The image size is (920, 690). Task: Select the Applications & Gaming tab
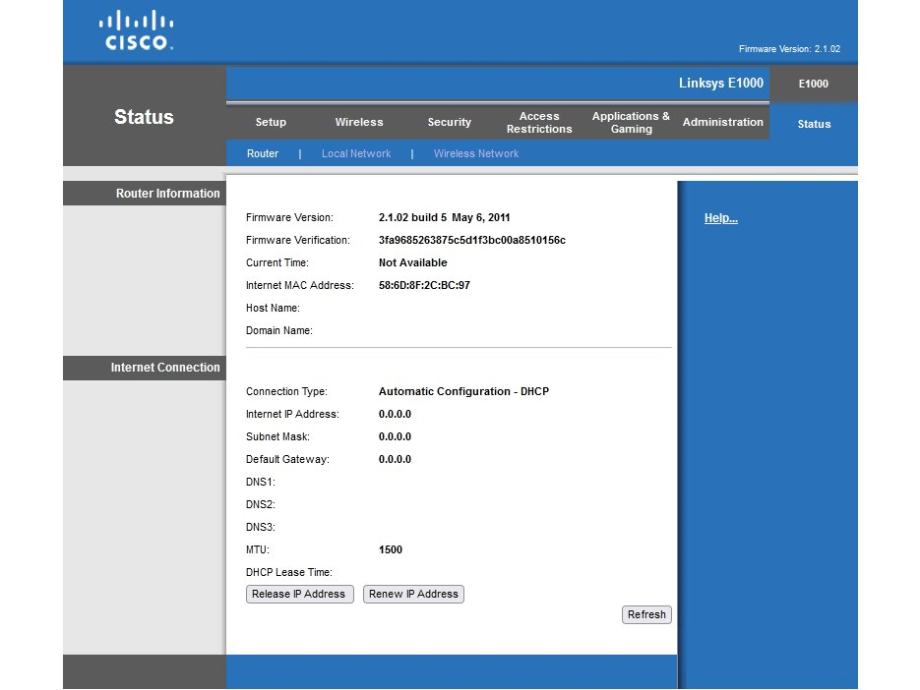coord(631,123)
